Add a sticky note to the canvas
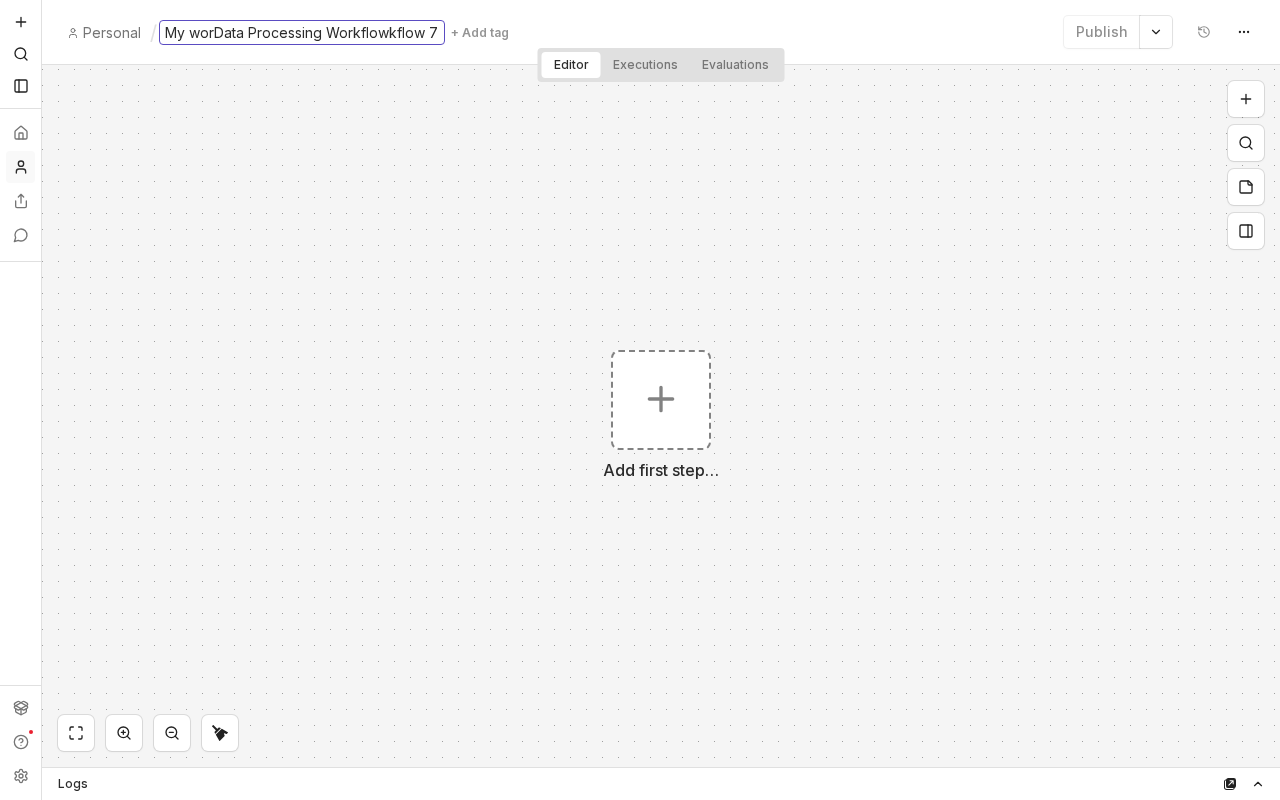Screen dimensions: 1280x800 [x=1246, y=187]
